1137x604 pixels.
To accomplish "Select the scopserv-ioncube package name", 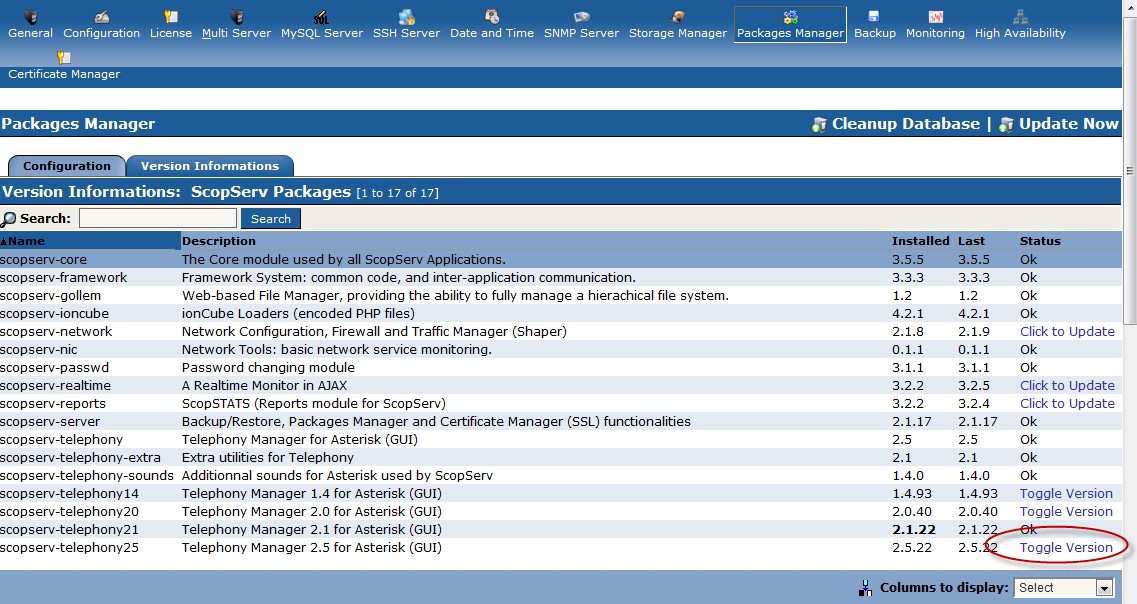I will point(54,314).
